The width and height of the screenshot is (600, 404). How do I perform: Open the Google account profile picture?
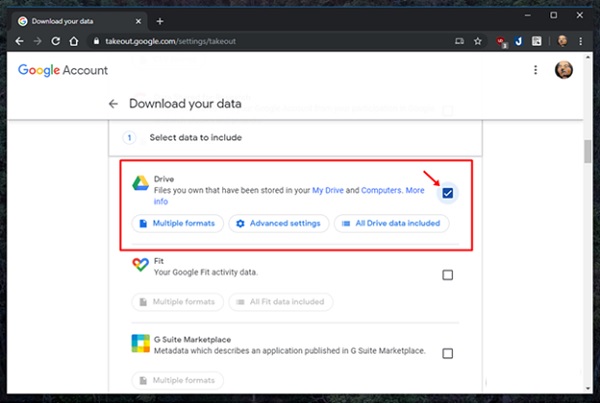564,70
